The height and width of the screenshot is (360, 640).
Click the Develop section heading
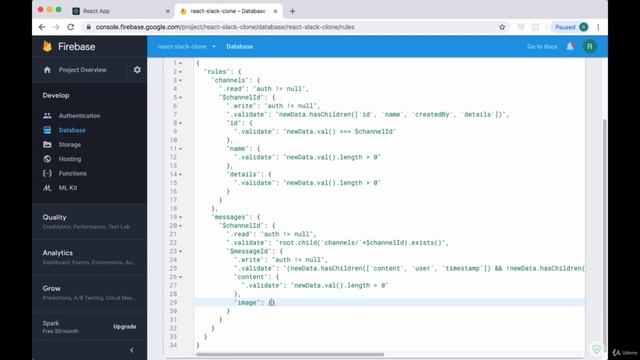[x=56, y=96]
